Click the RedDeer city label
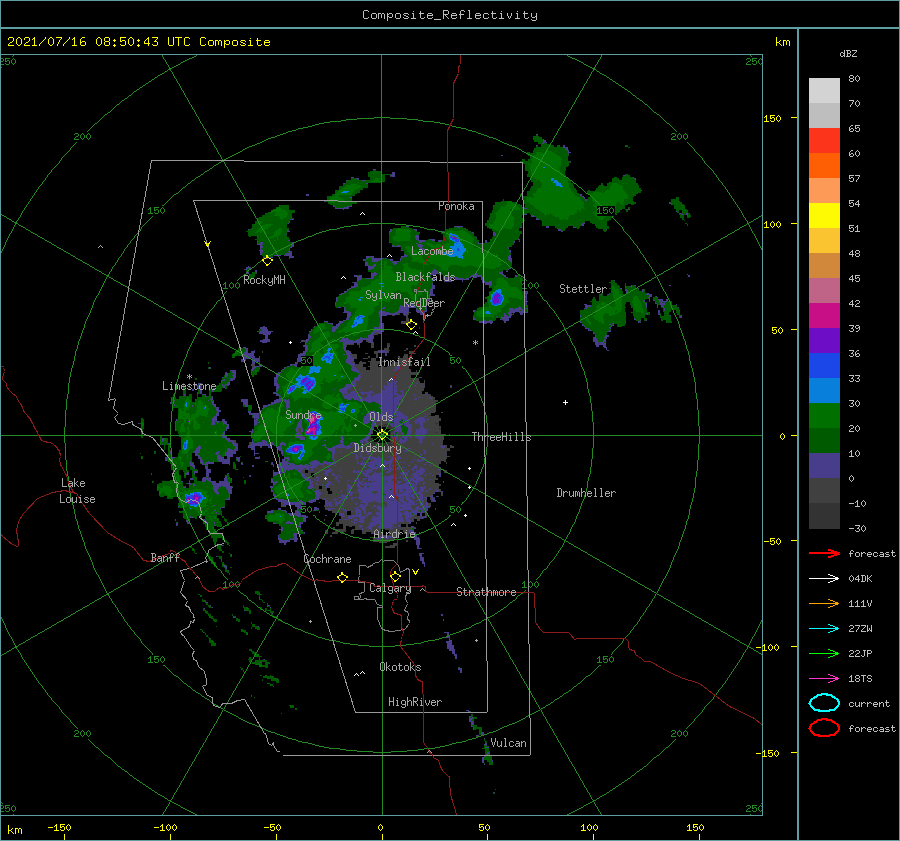 pyautogui.click(x=424, y=303)
